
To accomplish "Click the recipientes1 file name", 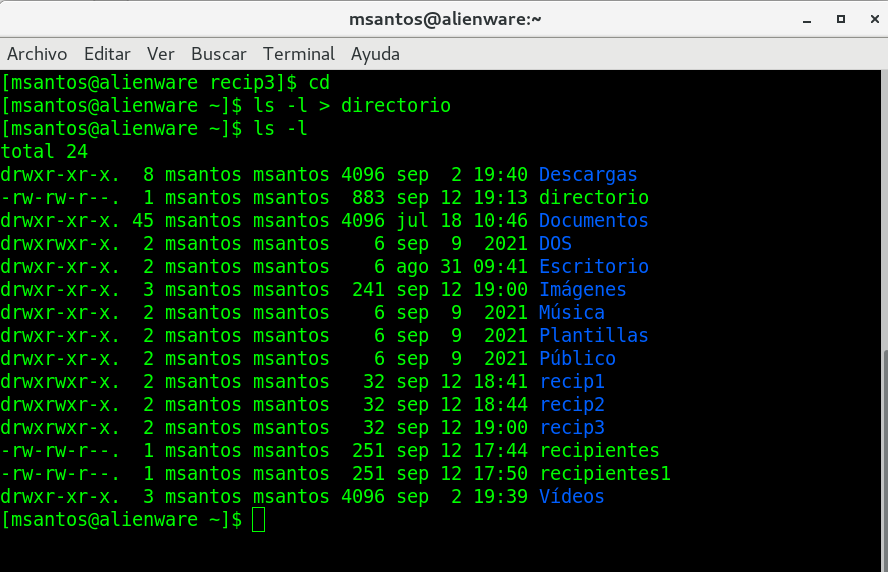I will (x=604, y=474).
